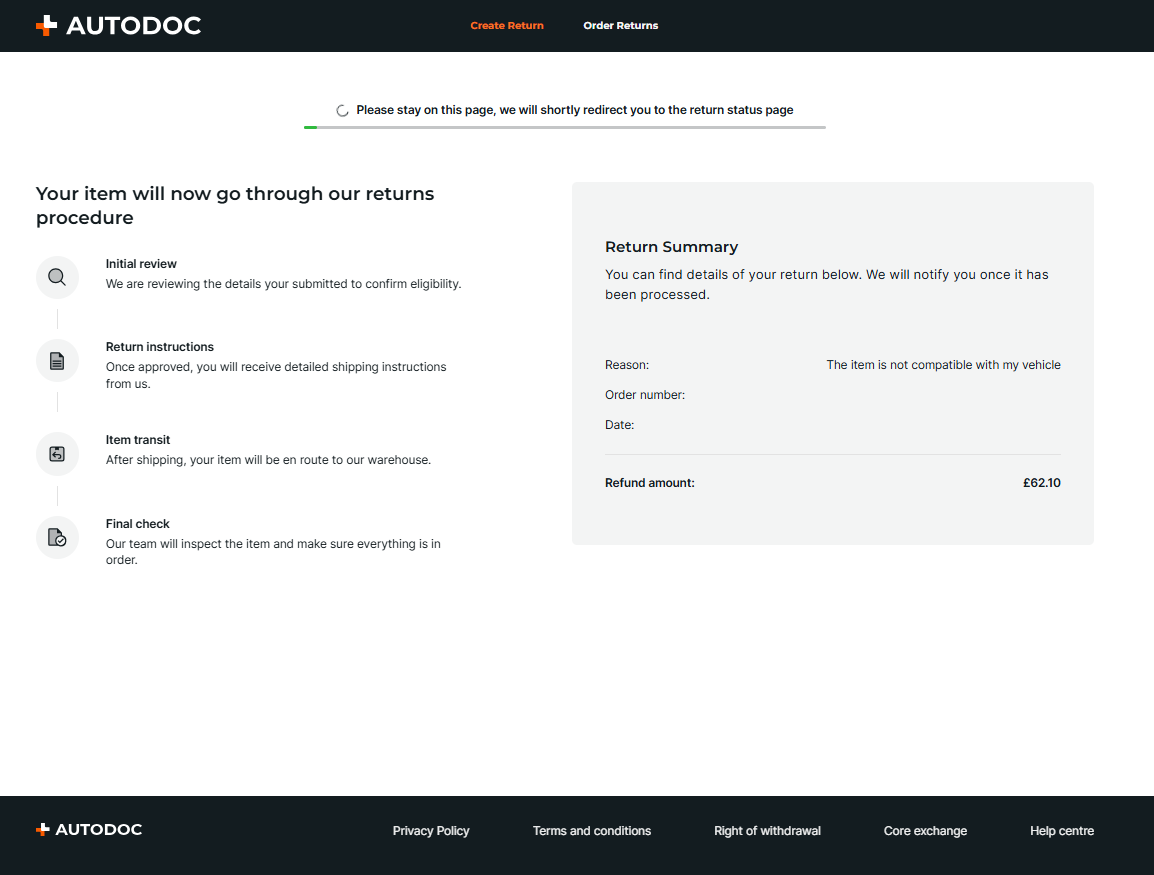The image size is (1154, 875).
Task: Click the returns procedure heading
Action: coord(235,205)
